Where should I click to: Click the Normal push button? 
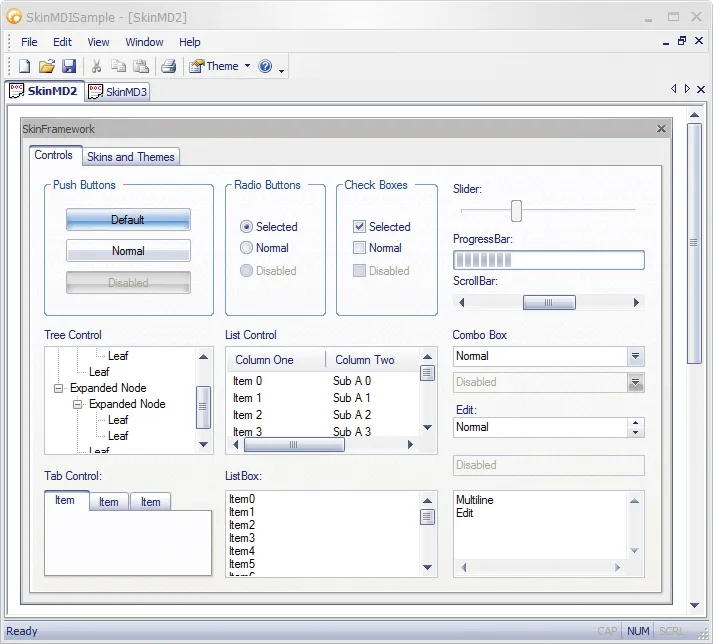click(x=128, y=251)
